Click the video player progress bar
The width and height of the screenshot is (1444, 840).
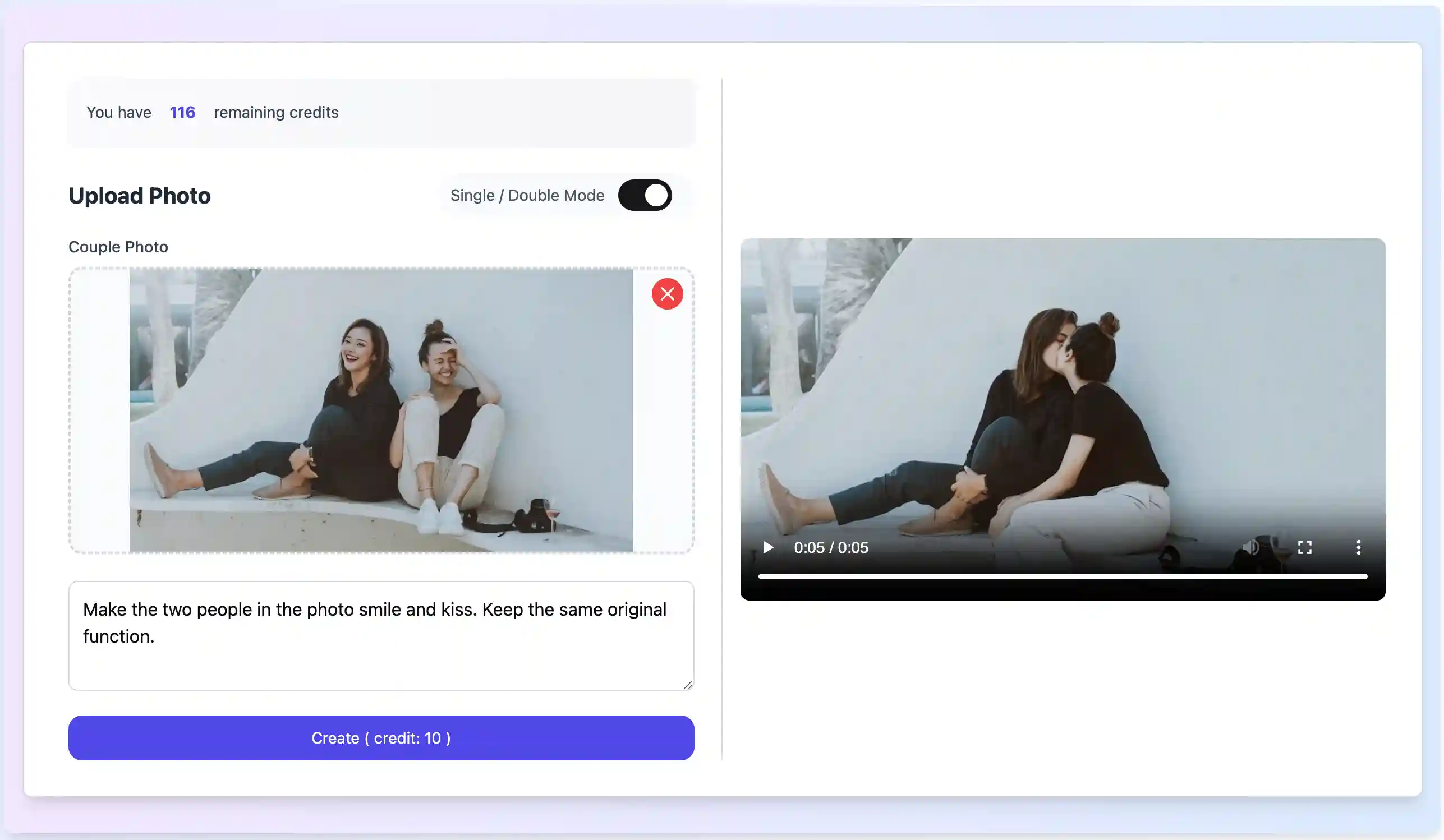point(1063,580)
